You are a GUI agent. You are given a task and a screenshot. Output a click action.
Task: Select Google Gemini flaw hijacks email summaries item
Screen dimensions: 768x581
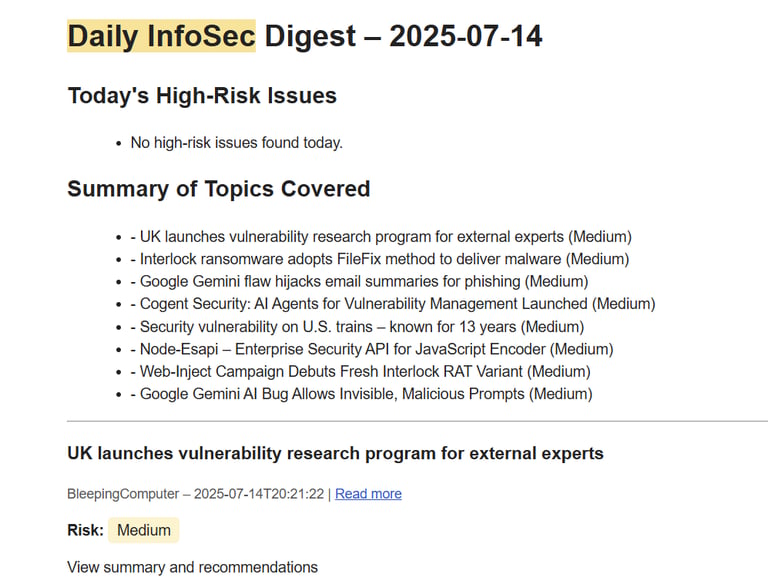tap(359, 281)
